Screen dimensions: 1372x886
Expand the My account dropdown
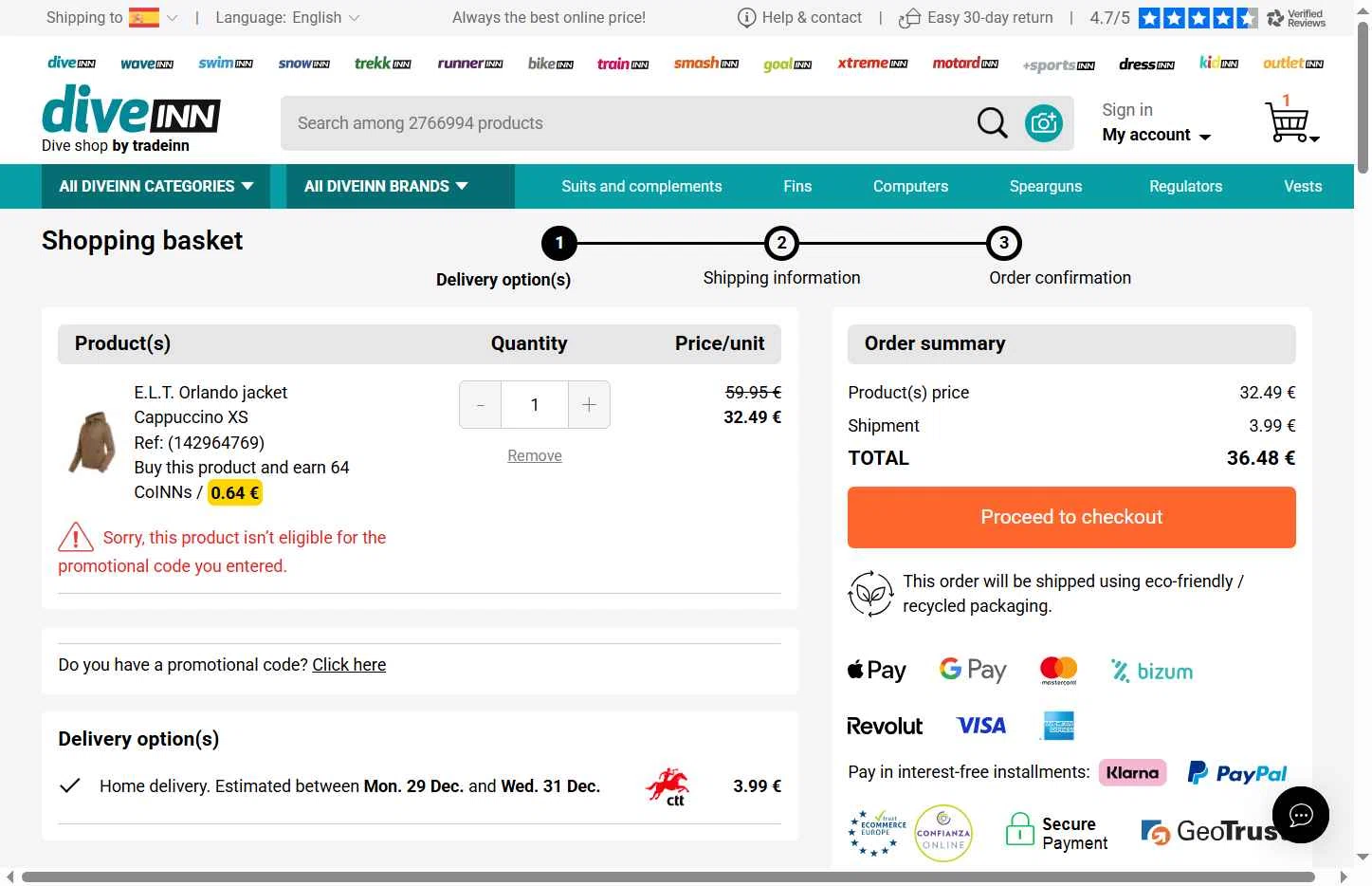click(x=1156, y=135)
